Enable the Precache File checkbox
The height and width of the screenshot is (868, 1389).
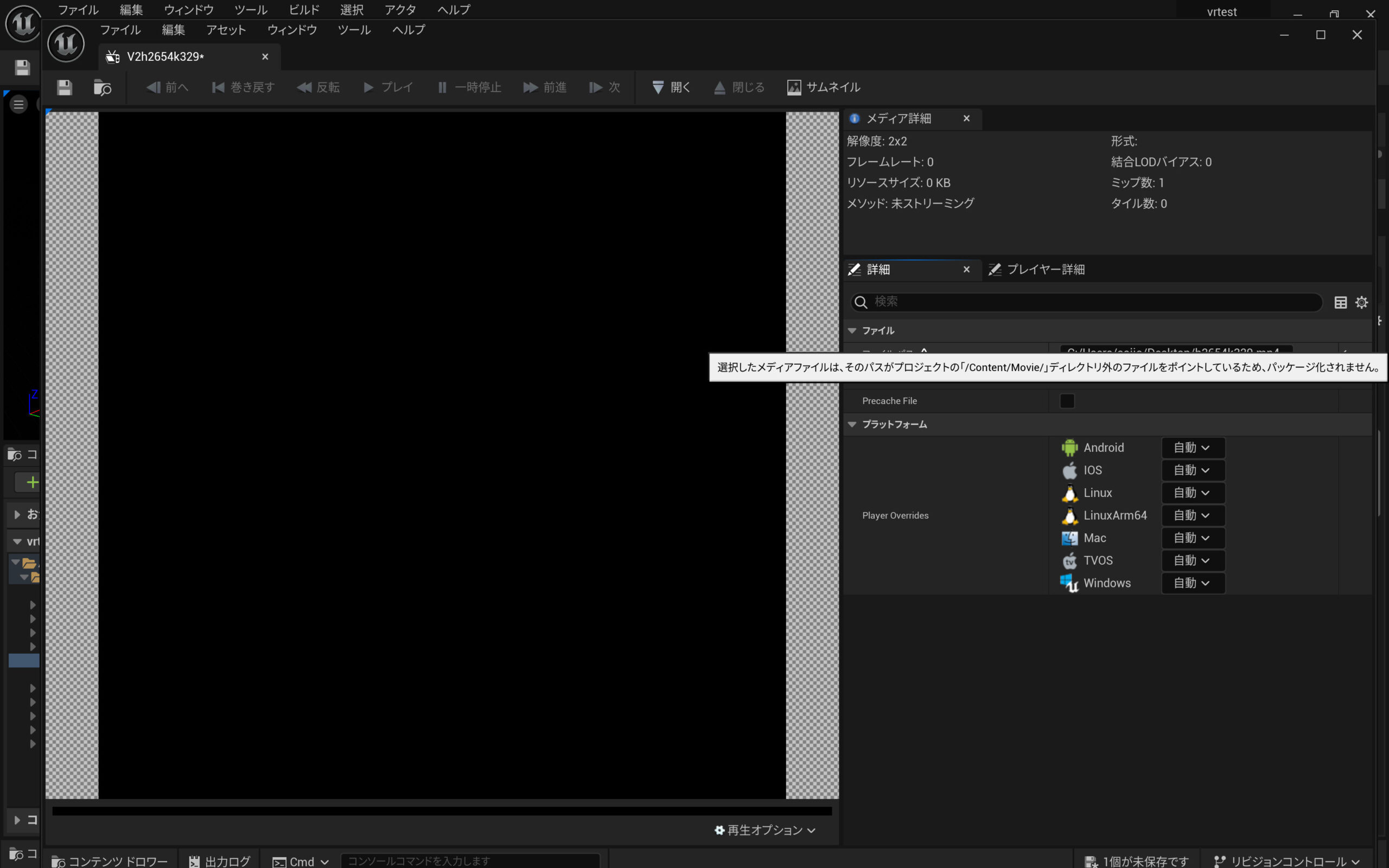(x=1067, y=401)
